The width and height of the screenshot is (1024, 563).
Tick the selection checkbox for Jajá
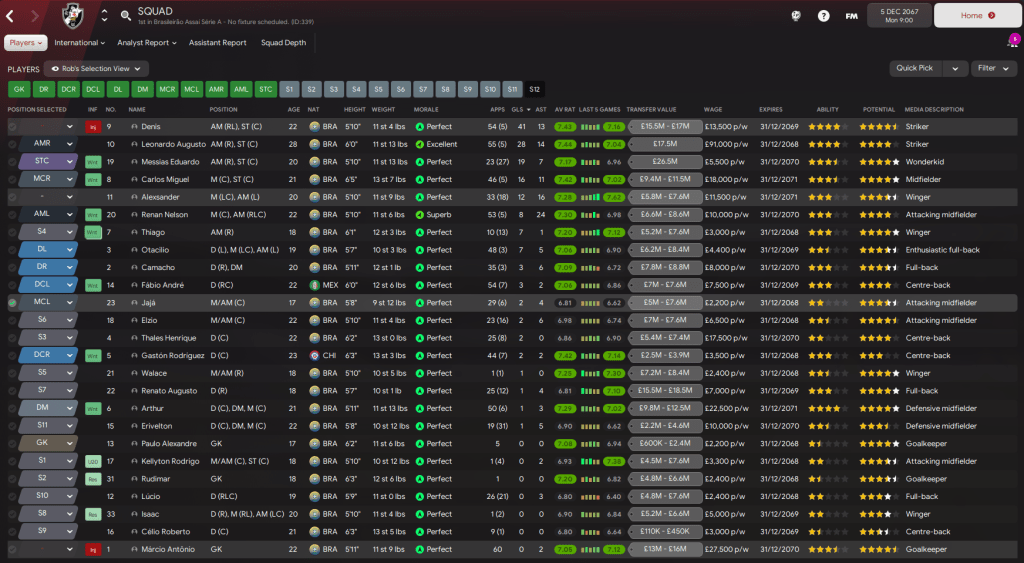12,302
